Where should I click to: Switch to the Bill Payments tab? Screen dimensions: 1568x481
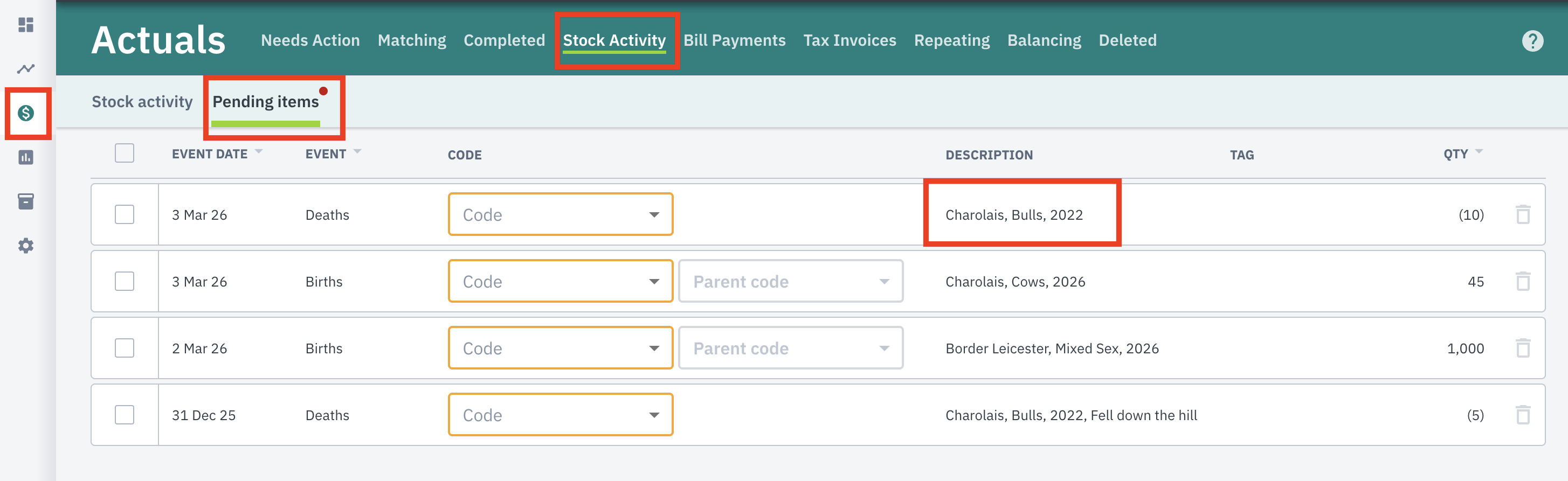coord(734,40)
